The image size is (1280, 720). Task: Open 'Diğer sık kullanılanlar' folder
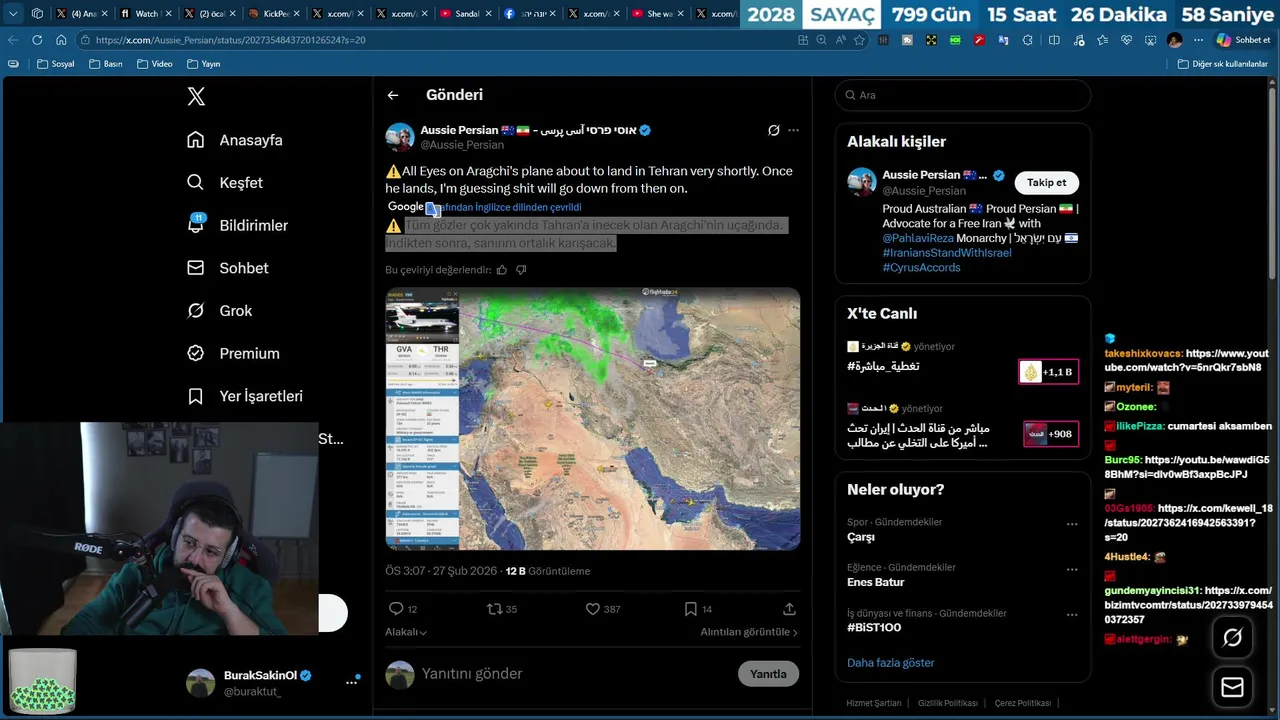pyautogui.click(x=1222, y=64)
